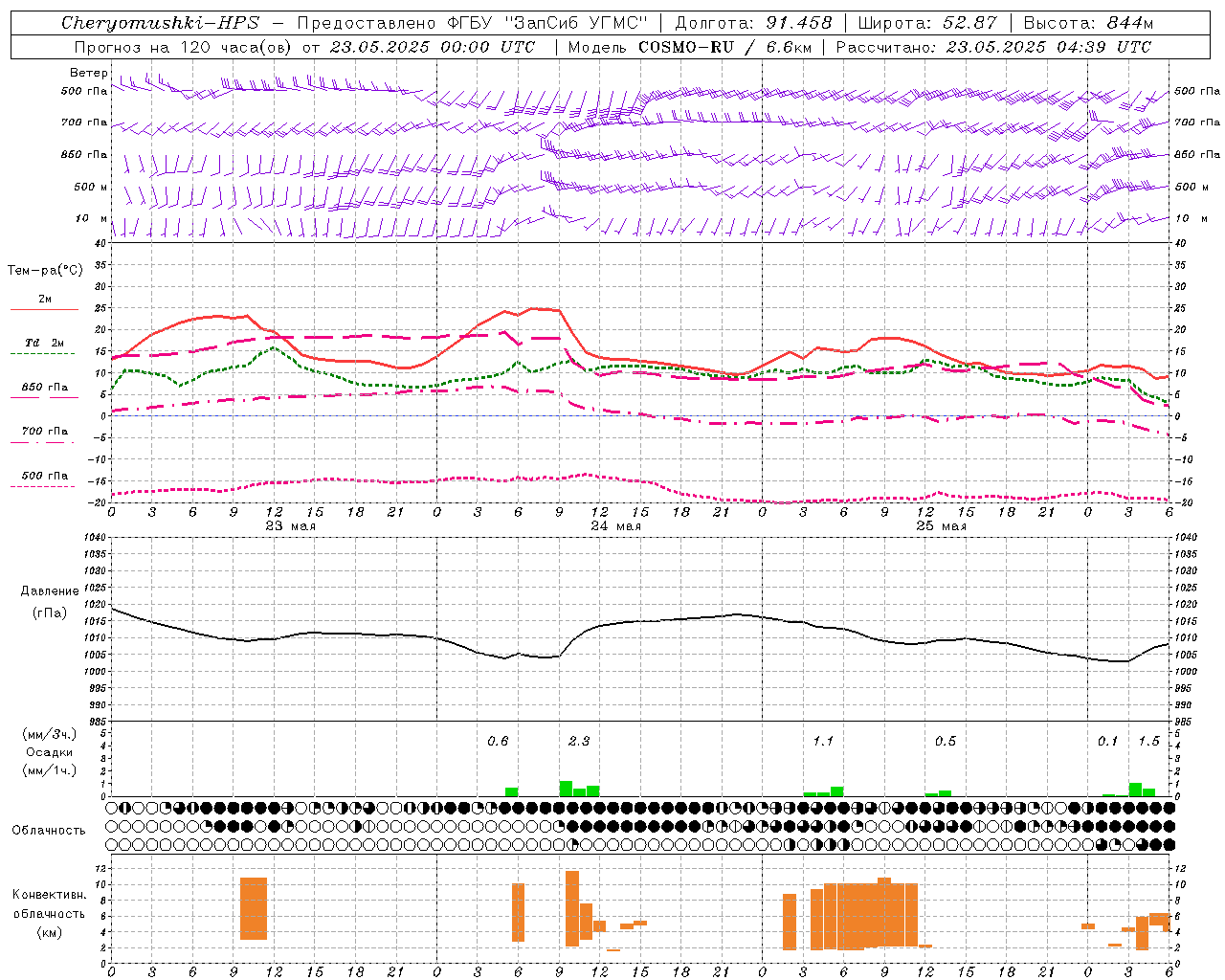Click the solid red "2м" legend line
Screen dimensions: 1225x980
click(44, 310)
